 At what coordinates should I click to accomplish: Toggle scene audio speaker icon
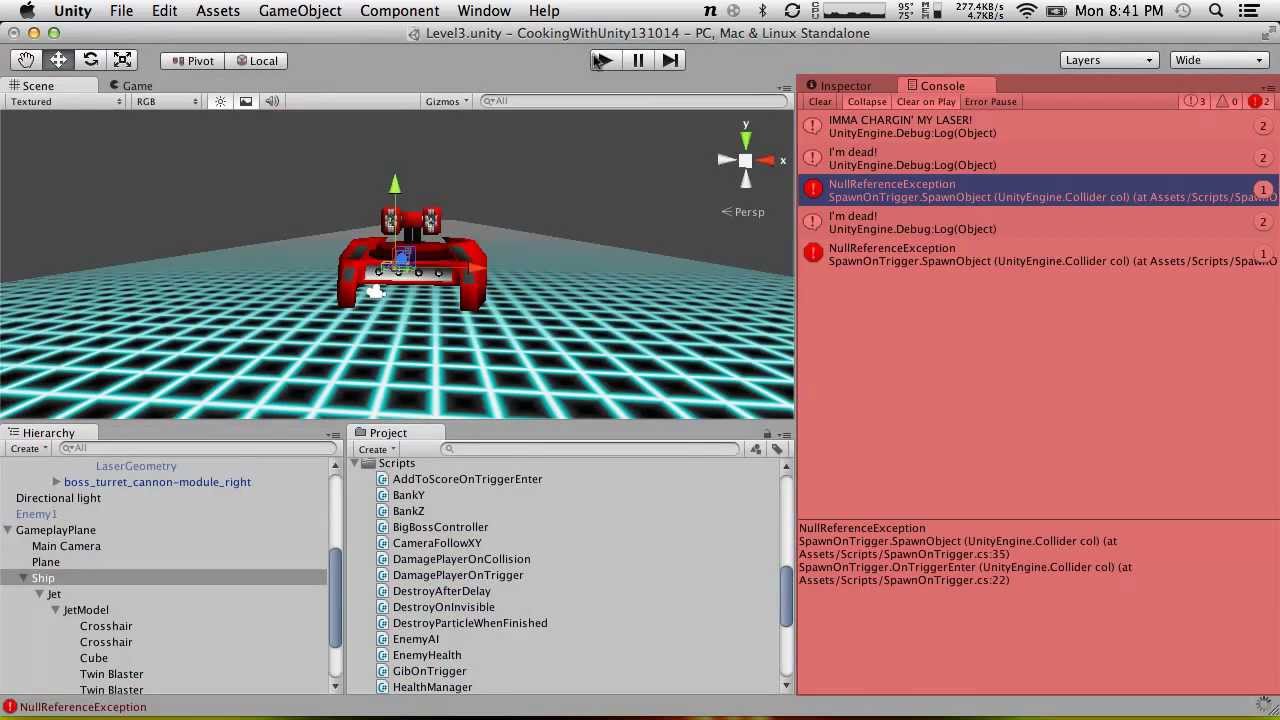(272, 101)
